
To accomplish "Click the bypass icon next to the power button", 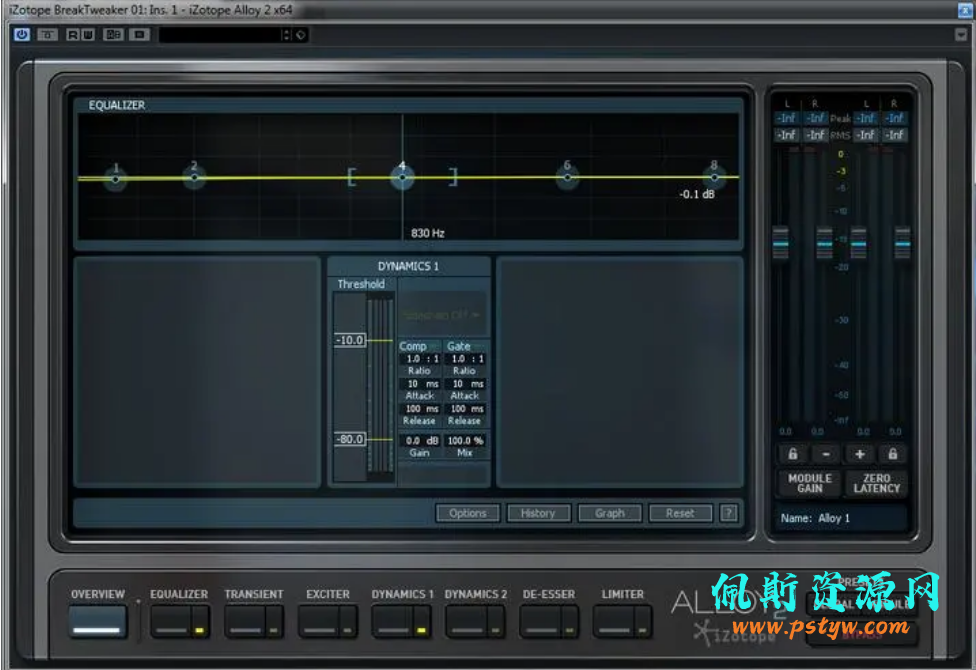I will 47,34.
